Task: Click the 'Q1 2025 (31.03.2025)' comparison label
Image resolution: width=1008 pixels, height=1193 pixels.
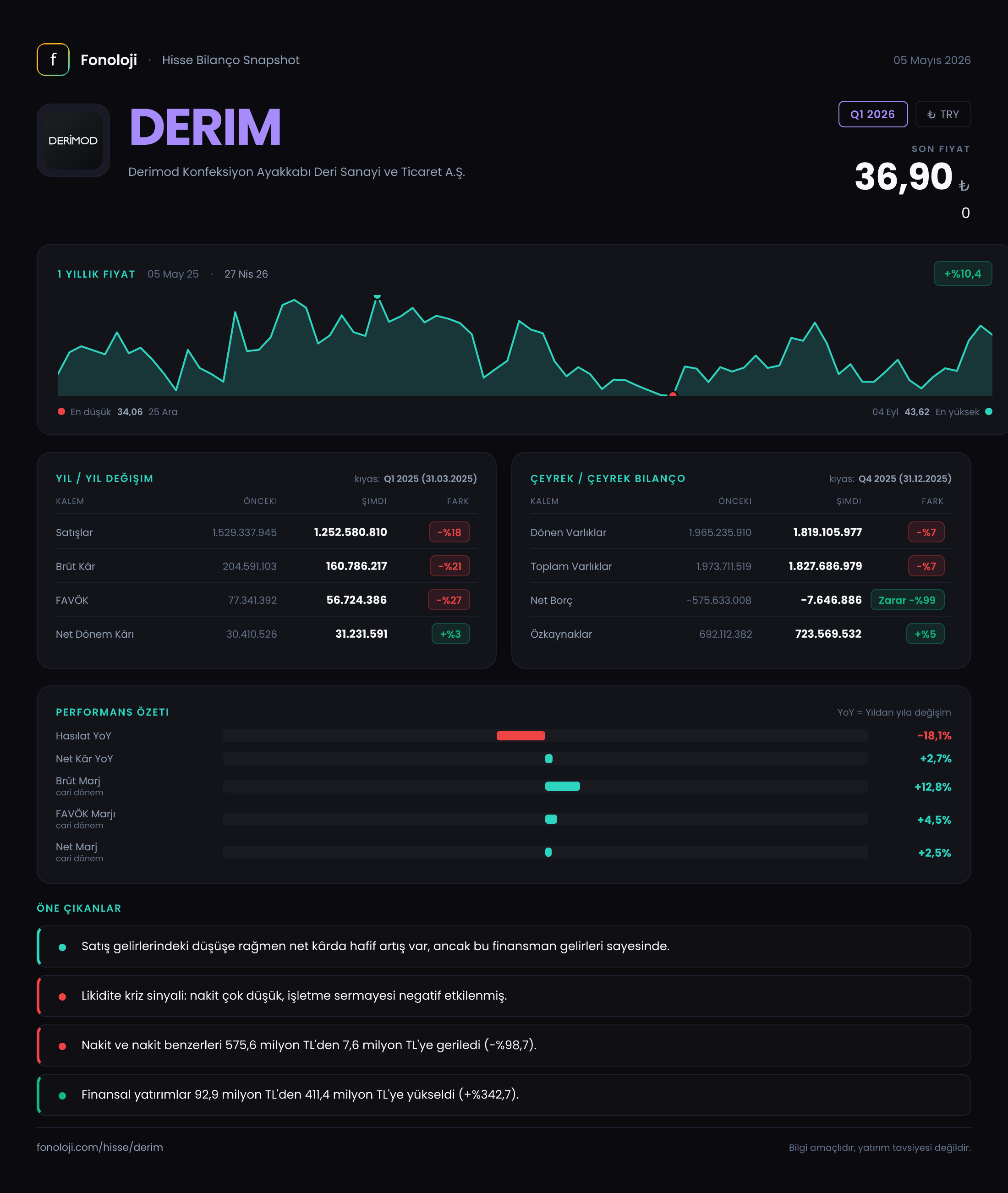Action: click(430, 479)
